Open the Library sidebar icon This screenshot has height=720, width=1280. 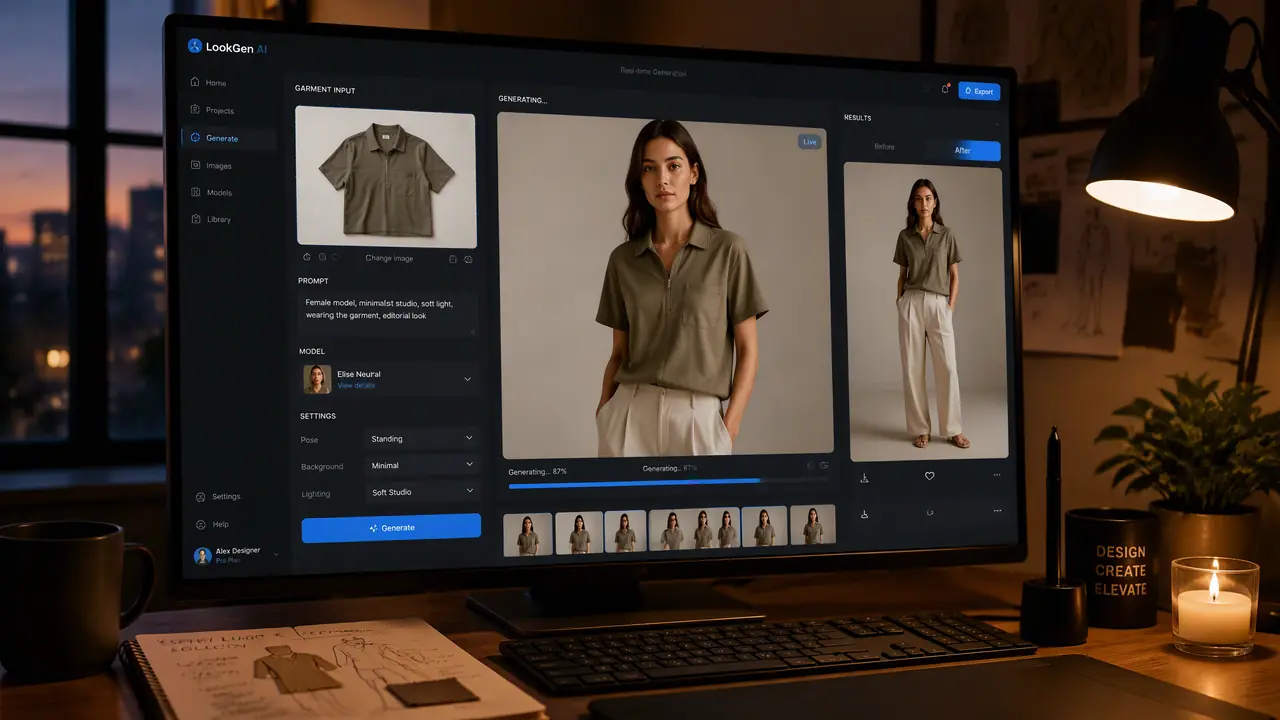pos(196,219)
